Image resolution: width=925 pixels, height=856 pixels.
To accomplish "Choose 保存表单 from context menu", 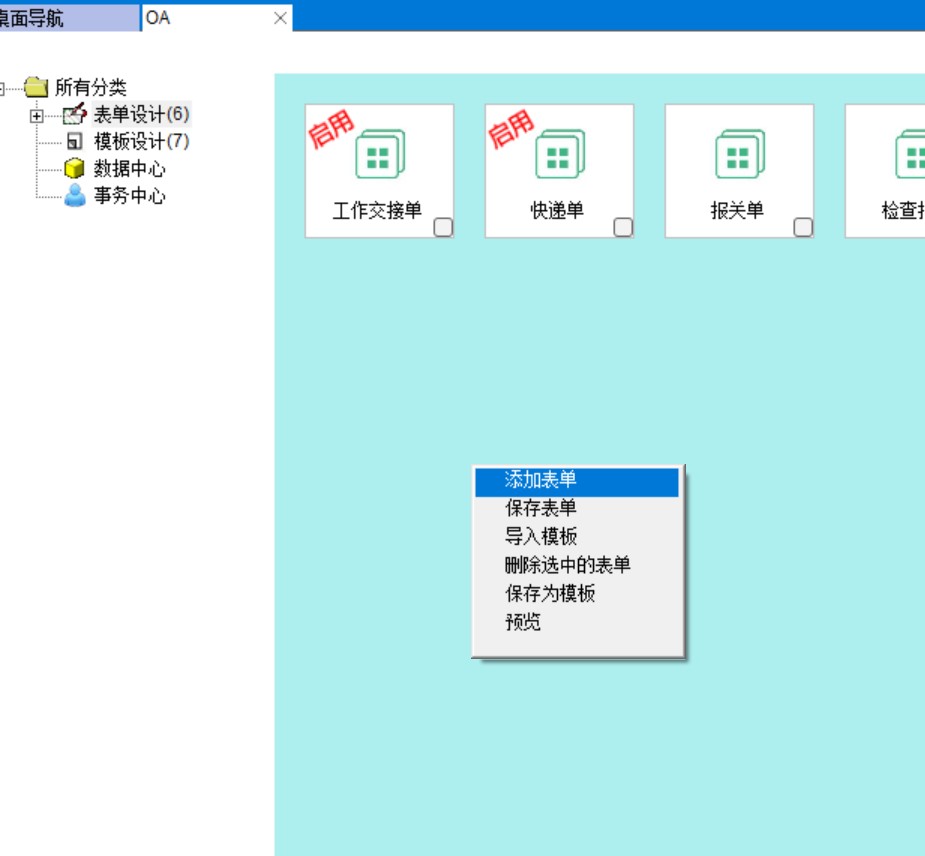I will click(x=541, y=509).
